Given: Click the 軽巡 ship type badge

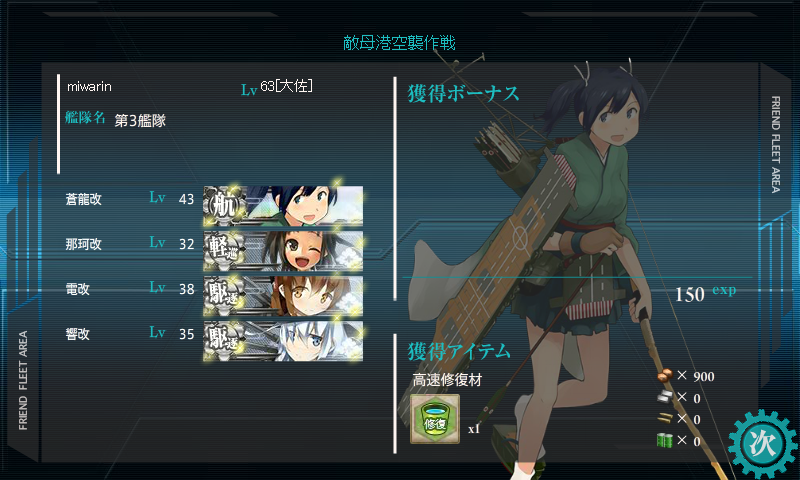Looking at the screenshot, I should coord(222,251).
